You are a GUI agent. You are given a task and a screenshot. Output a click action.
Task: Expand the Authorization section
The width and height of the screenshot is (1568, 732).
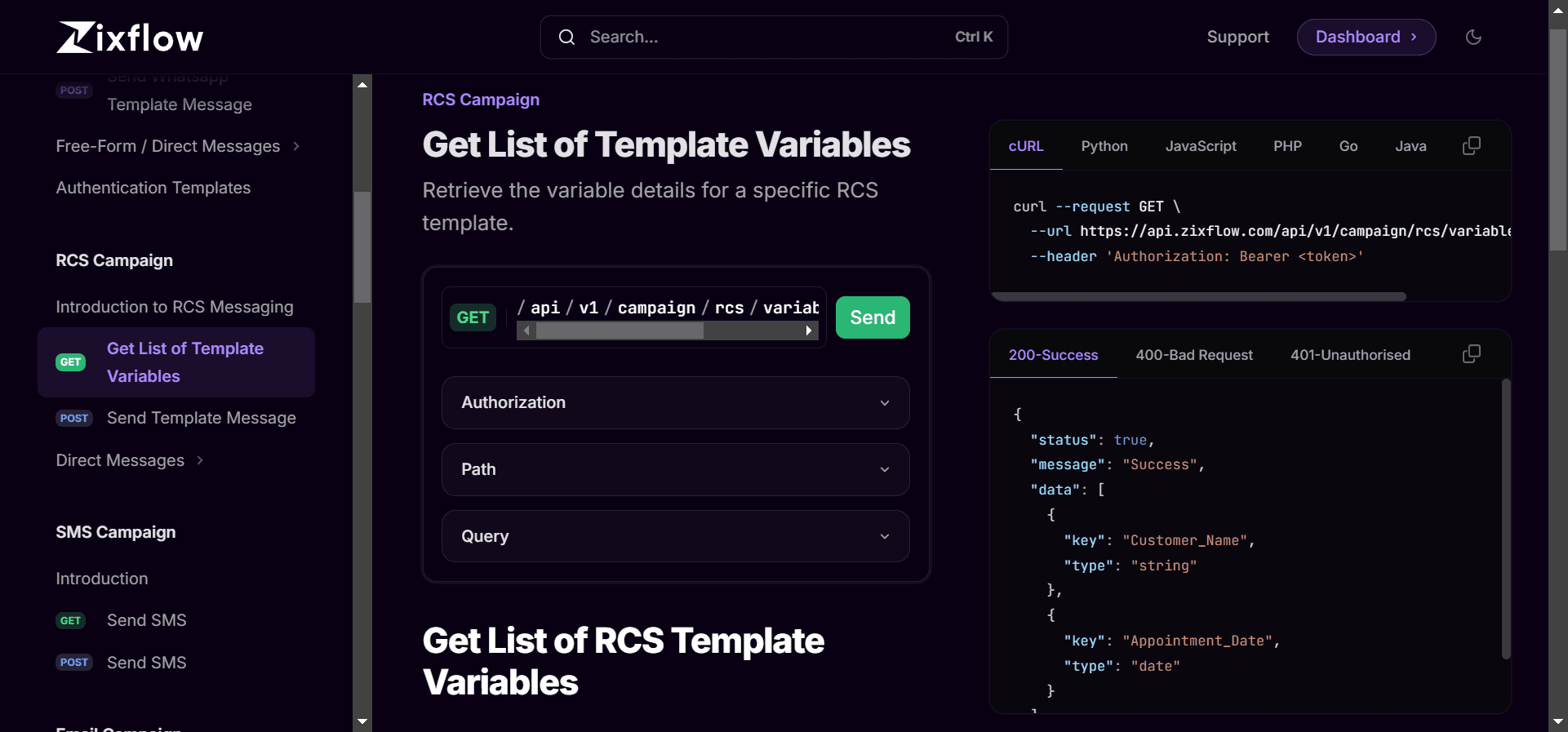click(x=675, y=402)
